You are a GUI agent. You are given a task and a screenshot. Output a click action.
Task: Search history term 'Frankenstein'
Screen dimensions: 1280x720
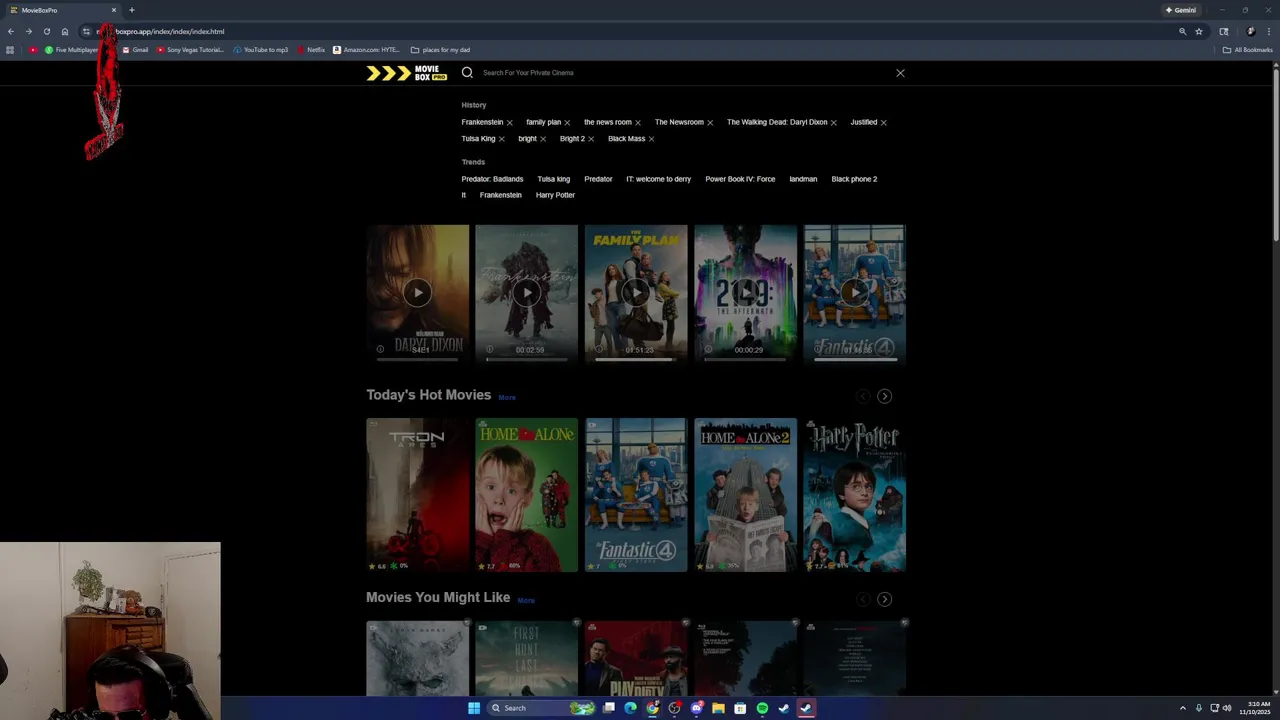482,122
